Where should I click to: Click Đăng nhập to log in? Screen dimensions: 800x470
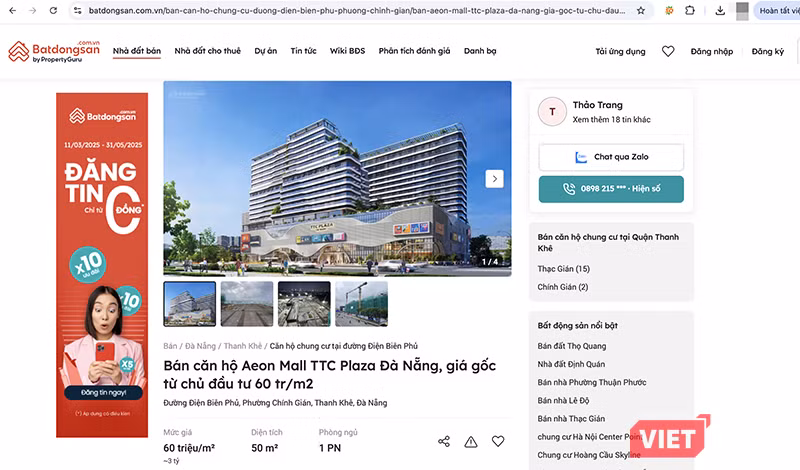(x=712, y=52)
